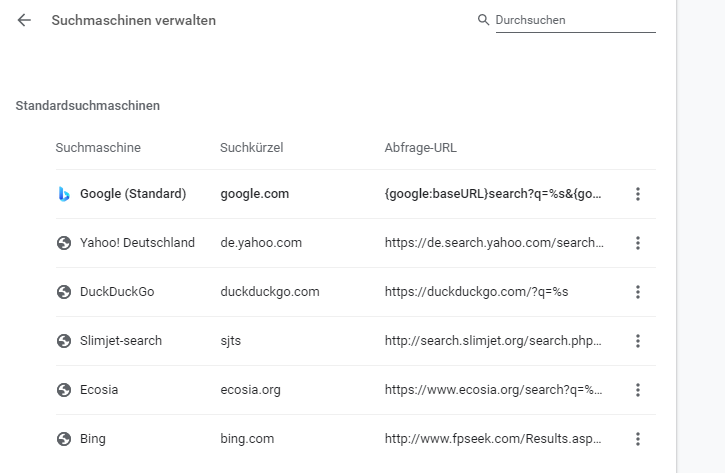Click the Slimjet query URL text
The height and width of the screenshot is (473, 725).
click(493, 341)
